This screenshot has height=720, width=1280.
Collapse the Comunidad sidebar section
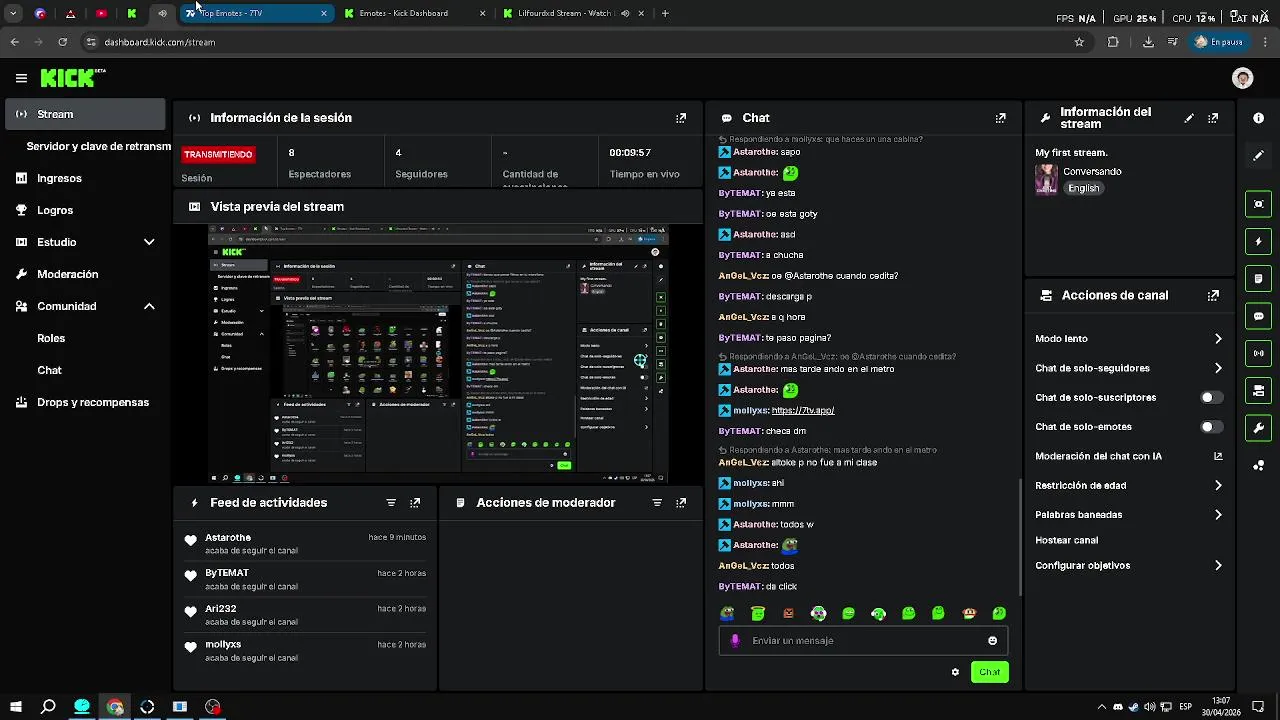pyautogui.click(x=149, y=306)
